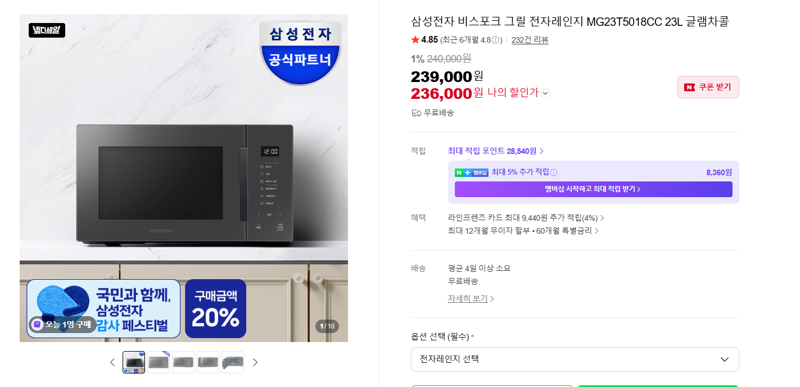The image size is (800, 387).
Task: Expand the 나의 할인가 dropdown arrow
Action: (x=545, y=93)
